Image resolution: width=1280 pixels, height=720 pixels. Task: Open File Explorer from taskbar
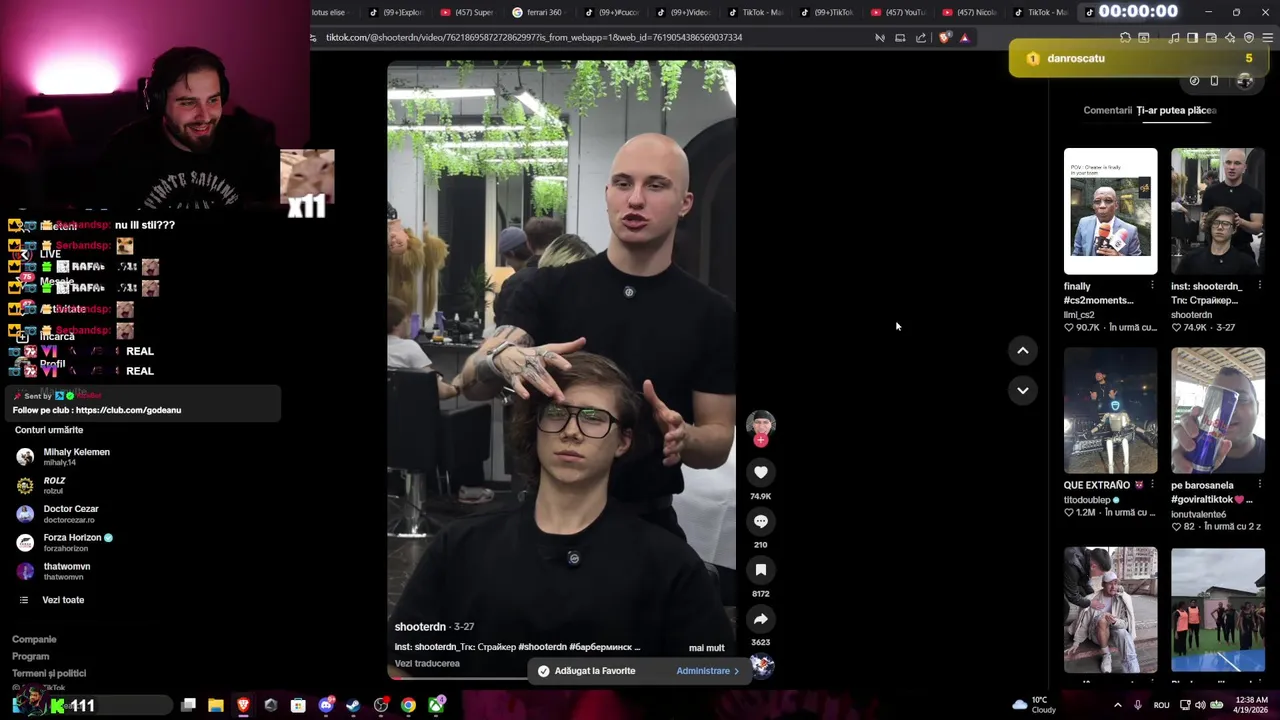216,705
